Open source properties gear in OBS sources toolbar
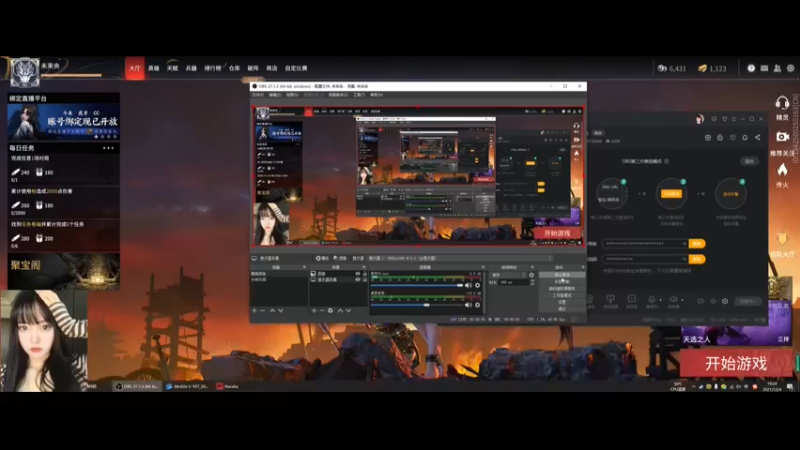The image size is (800, 450). 330,310
